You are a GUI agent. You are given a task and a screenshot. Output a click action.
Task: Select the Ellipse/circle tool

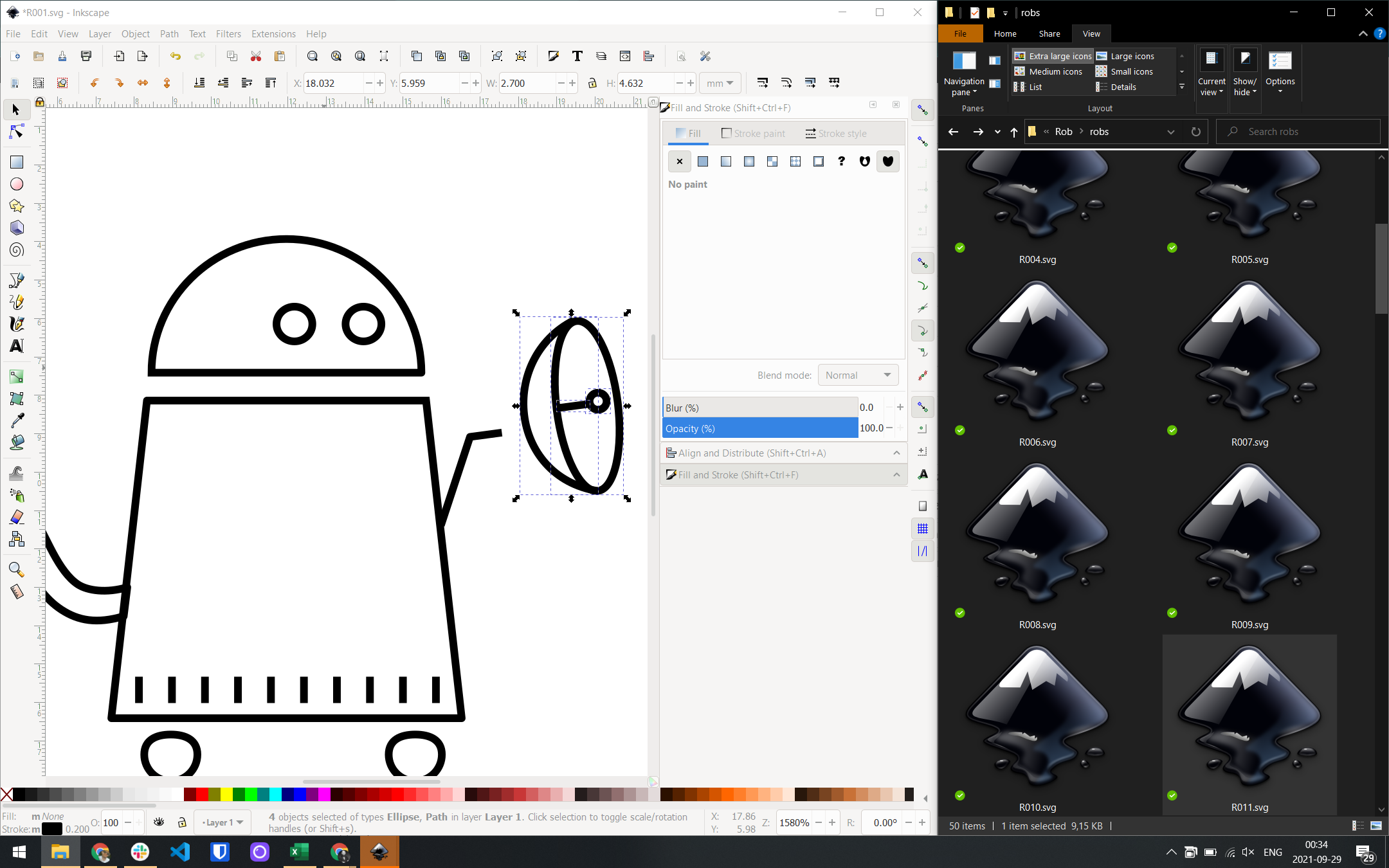tap(17, 184)
